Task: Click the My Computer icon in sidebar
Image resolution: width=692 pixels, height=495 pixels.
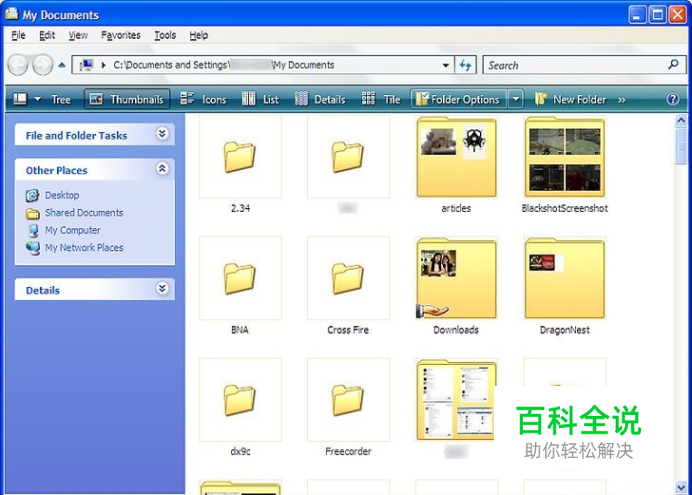Action: (x=33, y=231)
